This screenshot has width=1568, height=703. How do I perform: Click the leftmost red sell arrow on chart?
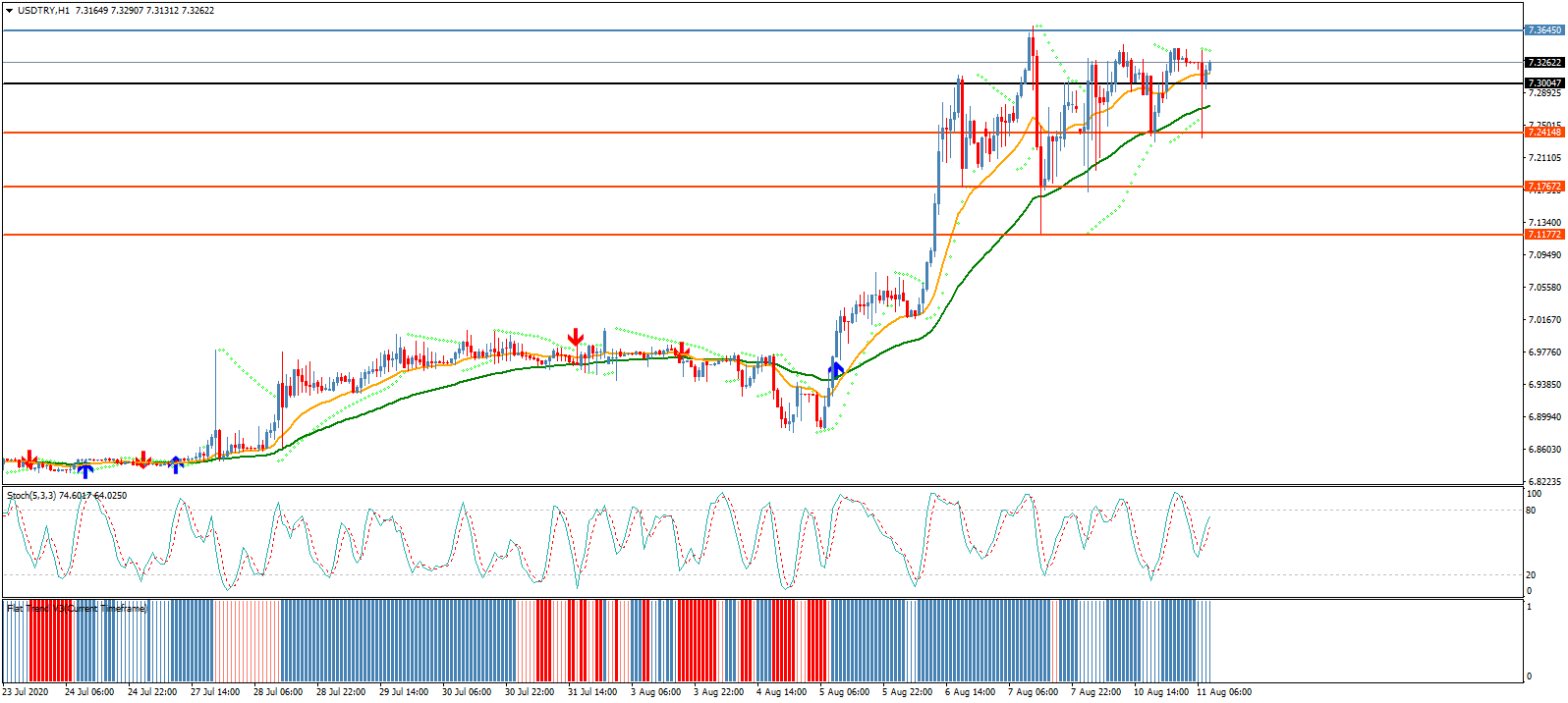(x=28, y=459)
